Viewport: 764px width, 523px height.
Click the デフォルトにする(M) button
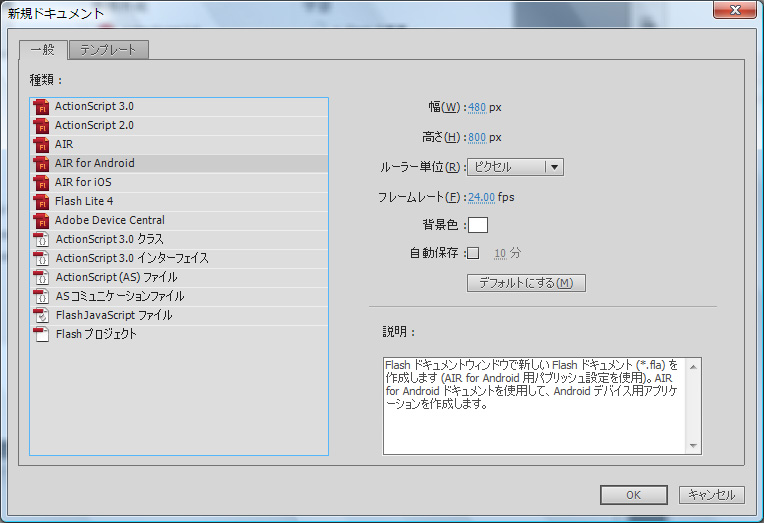point(526,283)
